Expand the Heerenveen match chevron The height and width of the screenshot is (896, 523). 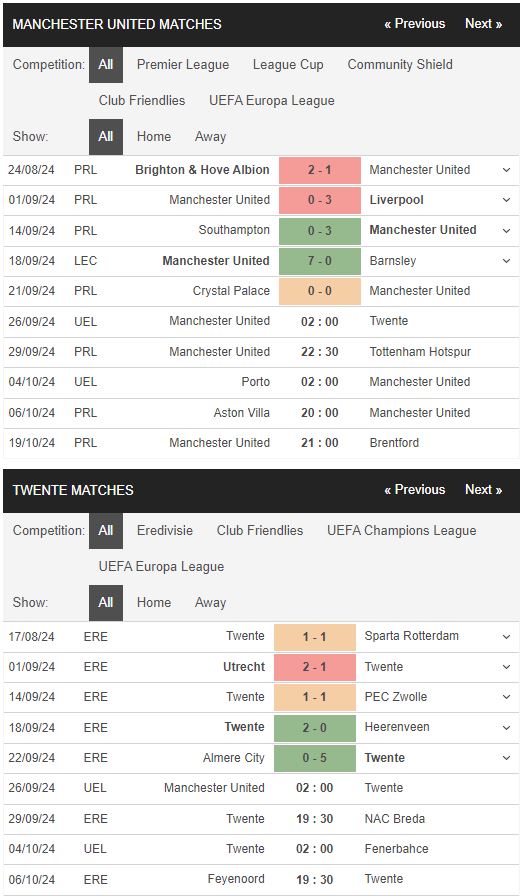coord(506,727)
